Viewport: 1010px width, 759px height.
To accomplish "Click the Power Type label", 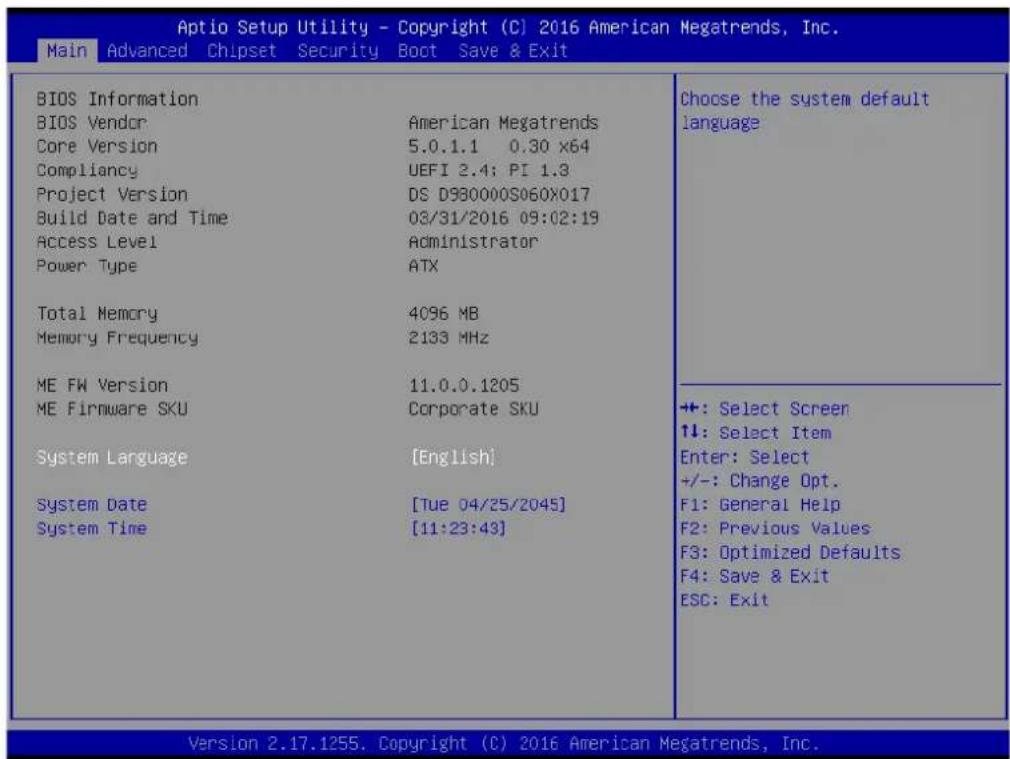I will click(87, 265).
